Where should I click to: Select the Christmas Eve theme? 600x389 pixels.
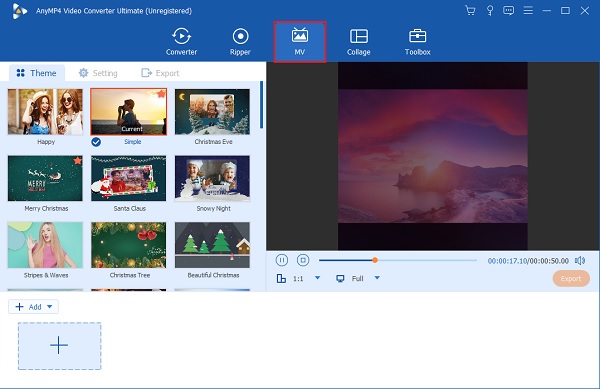tap(212, 112)
